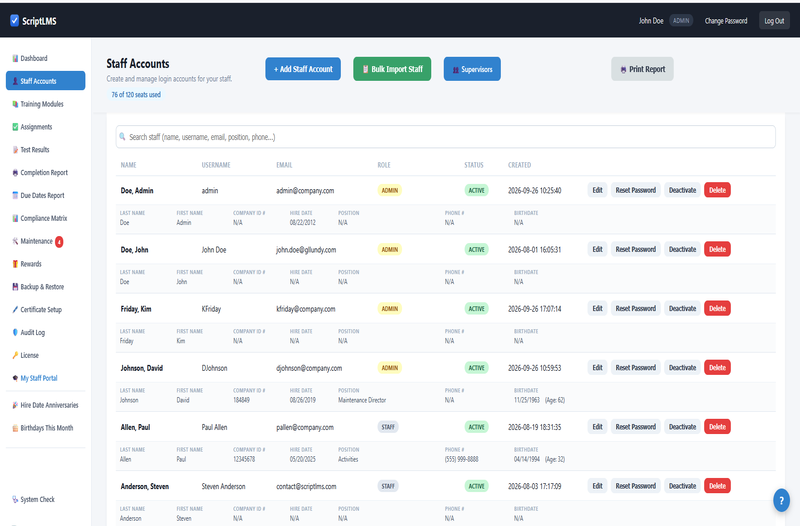Click the Dashboard chart icon
The image size is (800, 526).
pyautogui.click(x=15, y=58)
